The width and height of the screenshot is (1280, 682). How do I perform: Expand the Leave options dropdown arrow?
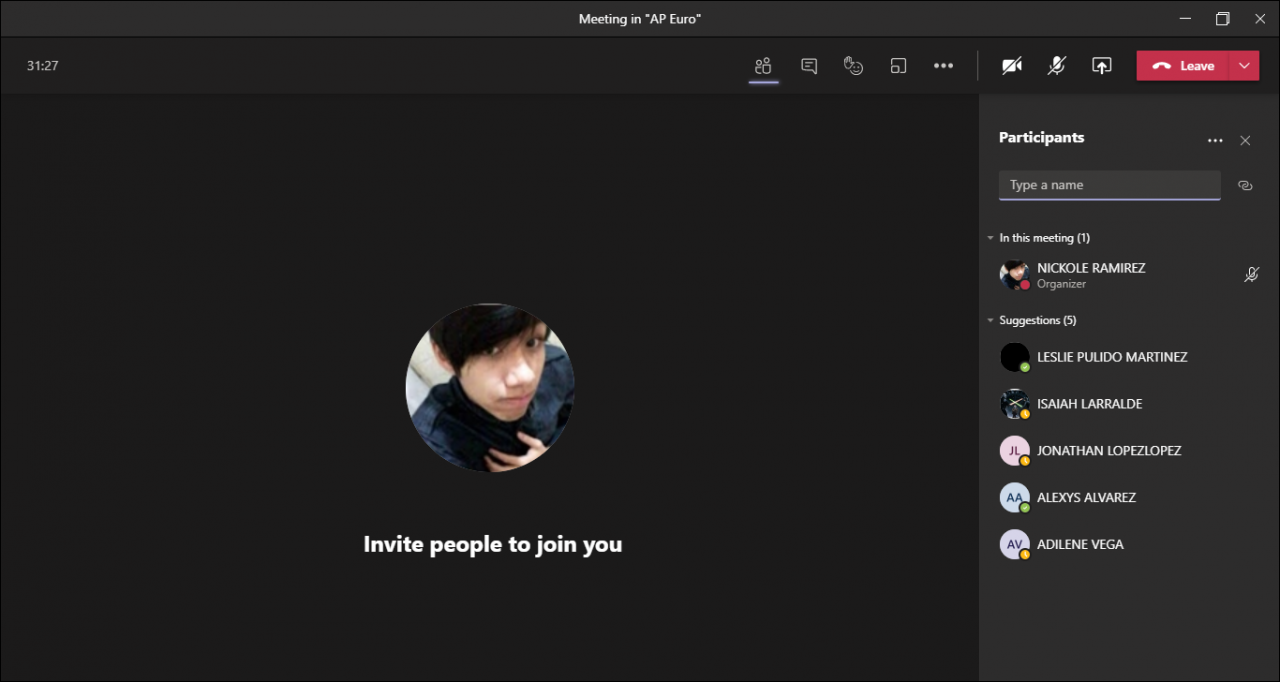tap(1244, 66)
